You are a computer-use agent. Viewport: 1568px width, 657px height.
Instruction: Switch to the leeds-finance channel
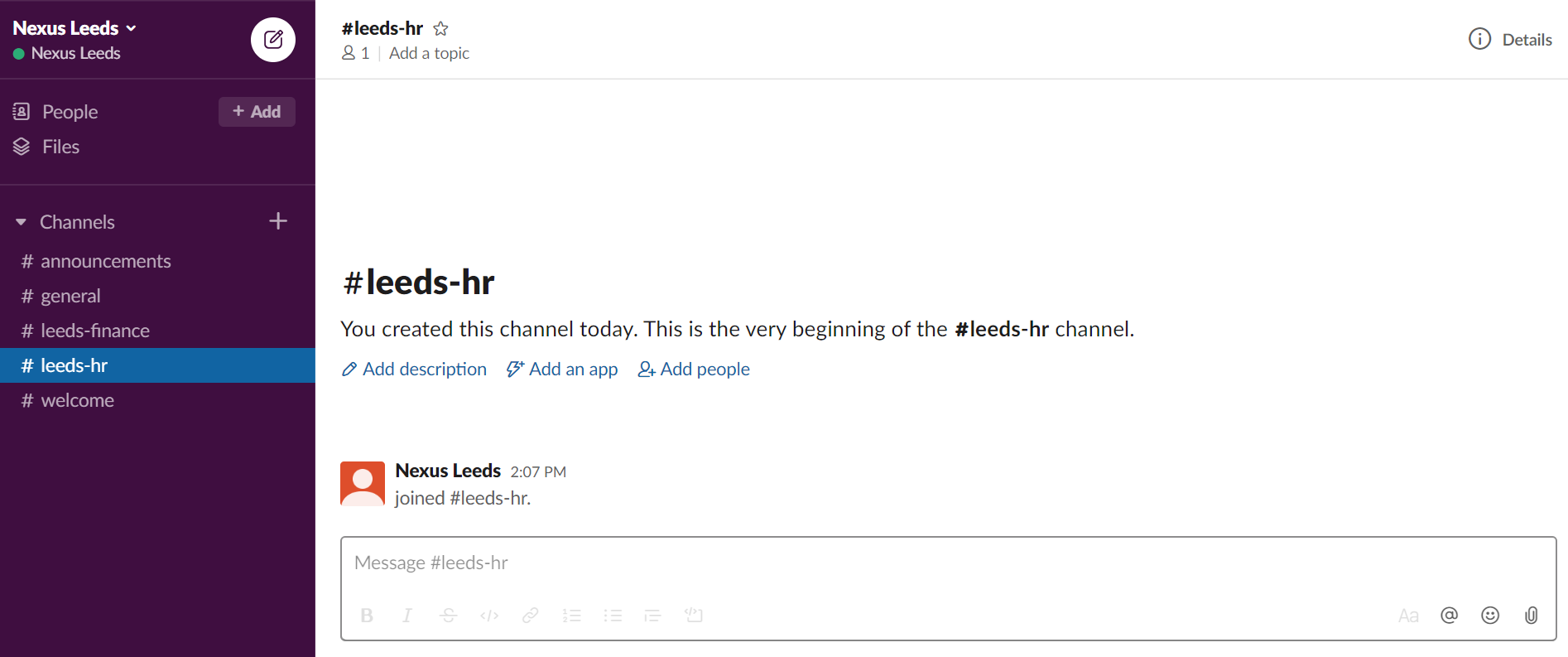pos(95,330)
